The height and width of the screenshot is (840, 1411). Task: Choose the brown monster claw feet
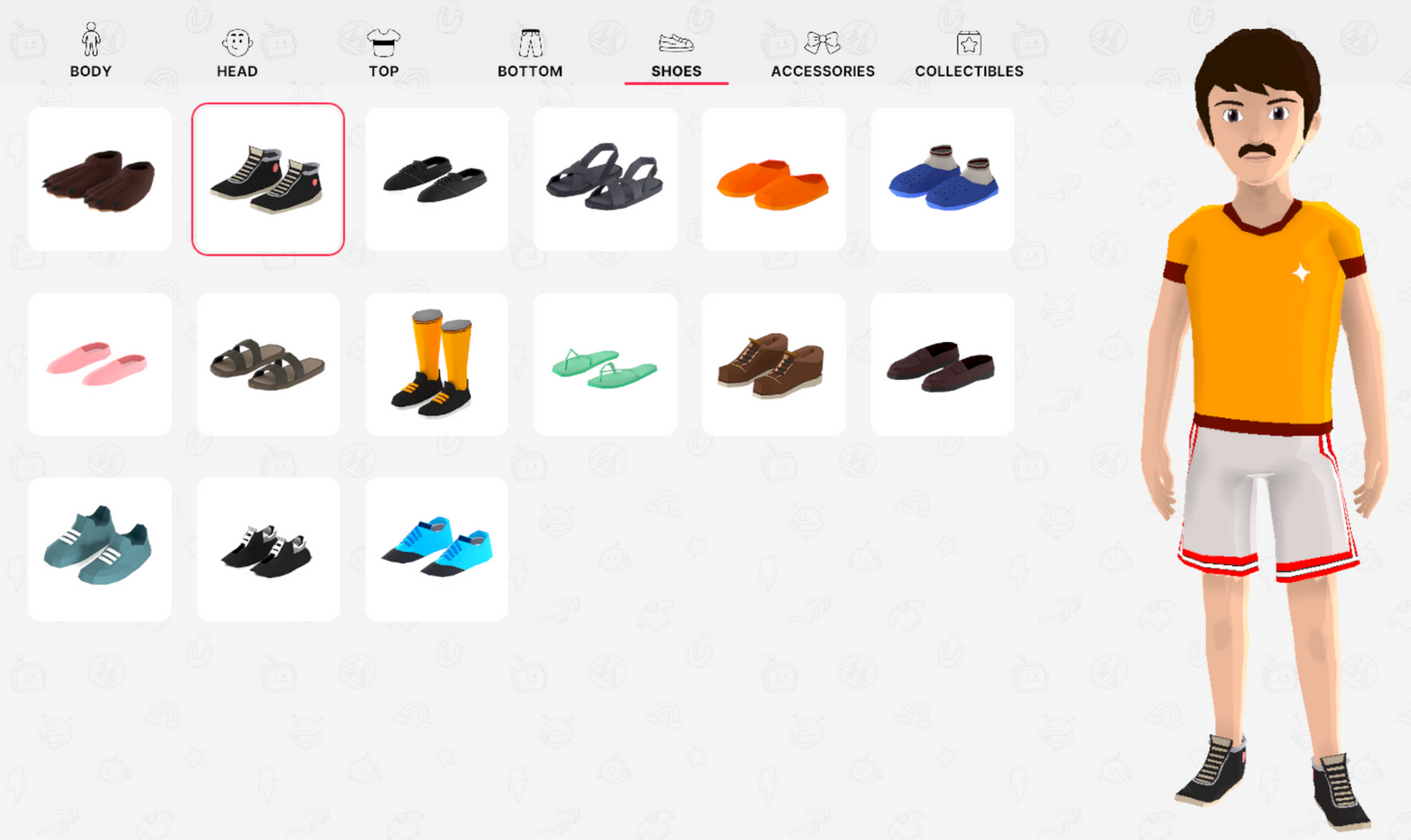coord(100,179)
